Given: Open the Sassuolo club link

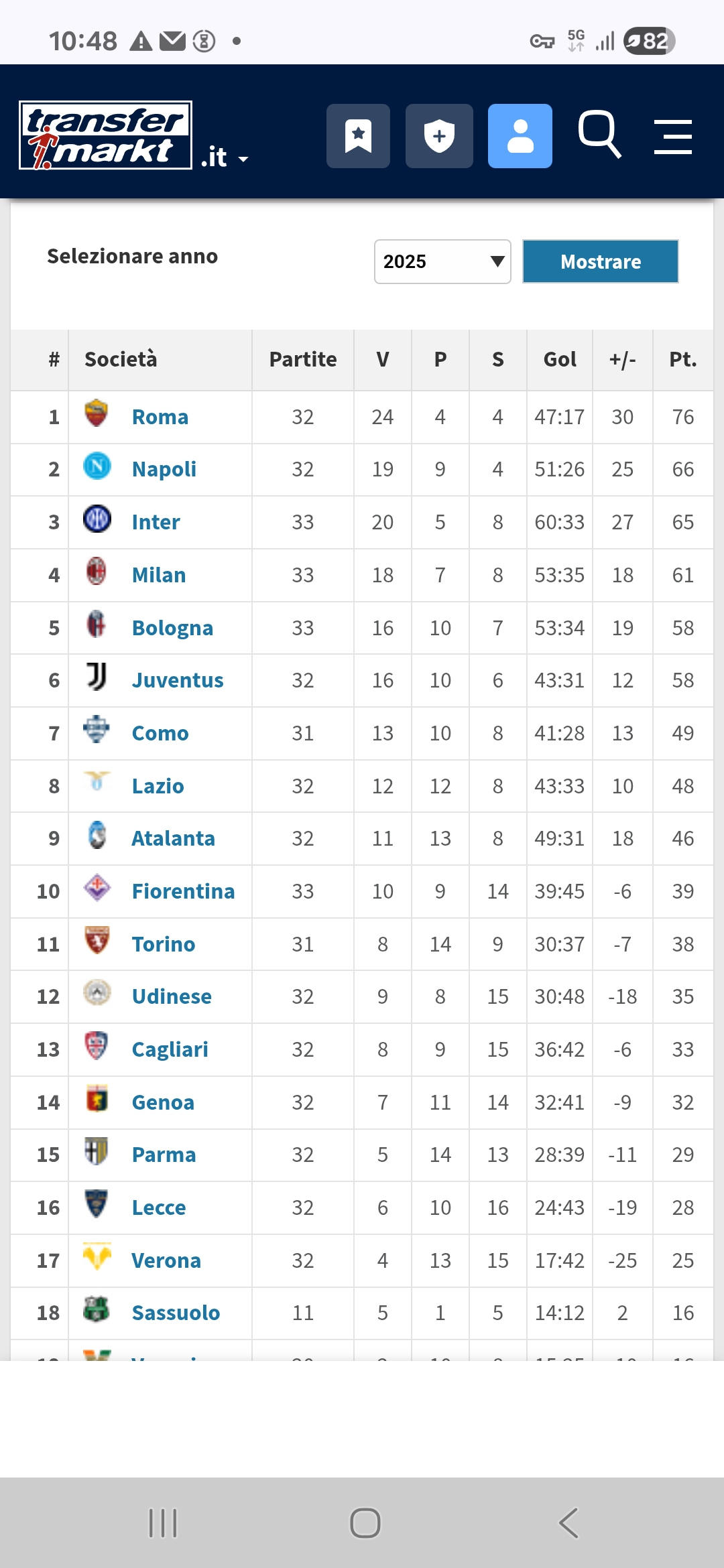Looking at the screenshot, I should (x=176, y=1313).
